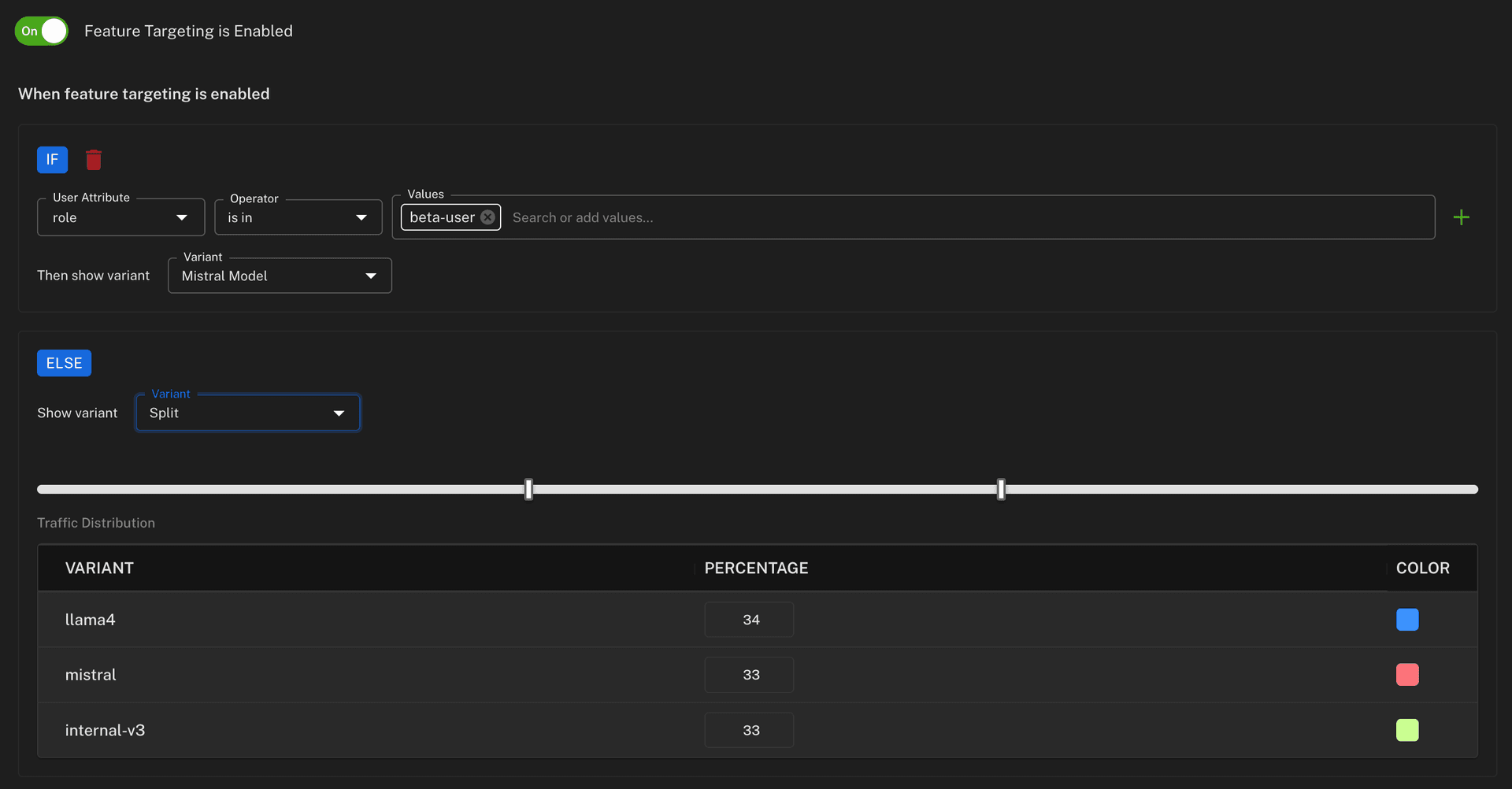Open the Mistral Model variant dropdown
The image size is (1512, 789).
click(280, 276)
